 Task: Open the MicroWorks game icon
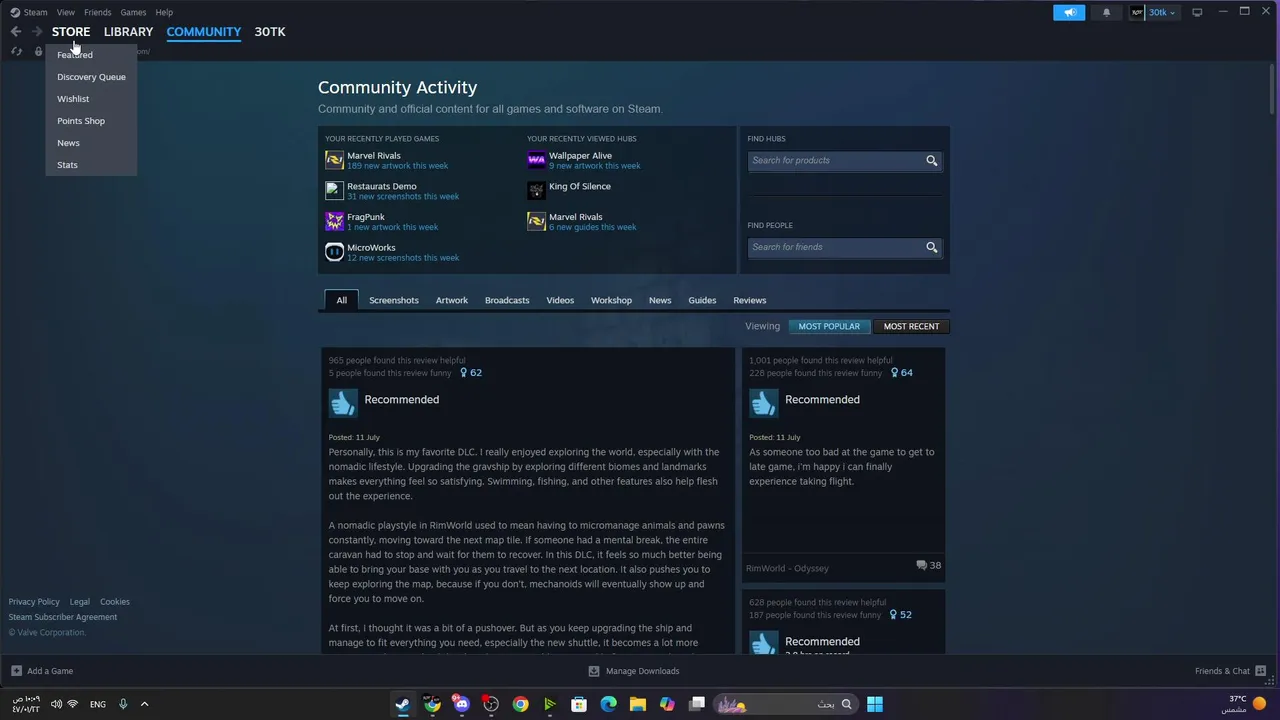point(334,252)
